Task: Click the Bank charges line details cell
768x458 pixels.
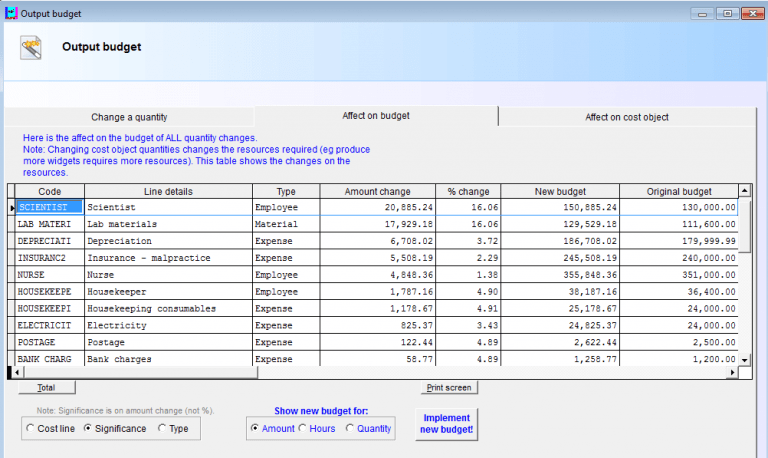Action: tap(168, 359)
